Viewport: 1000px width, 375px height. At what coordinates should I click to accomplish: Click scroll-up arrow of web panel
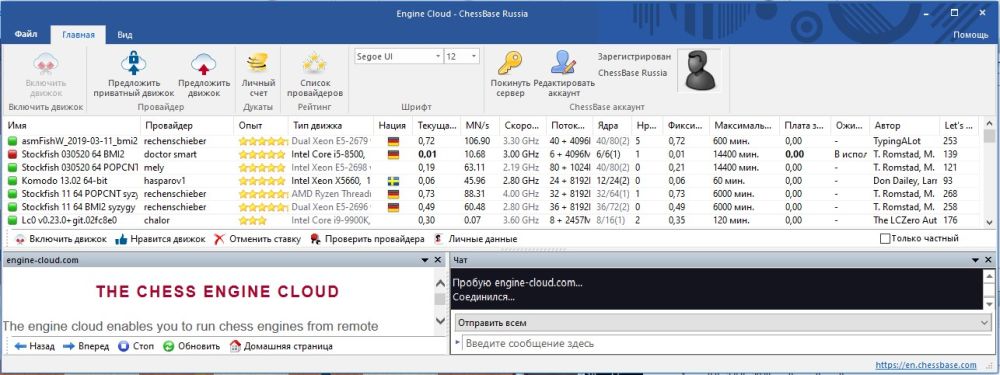(440, 283)
